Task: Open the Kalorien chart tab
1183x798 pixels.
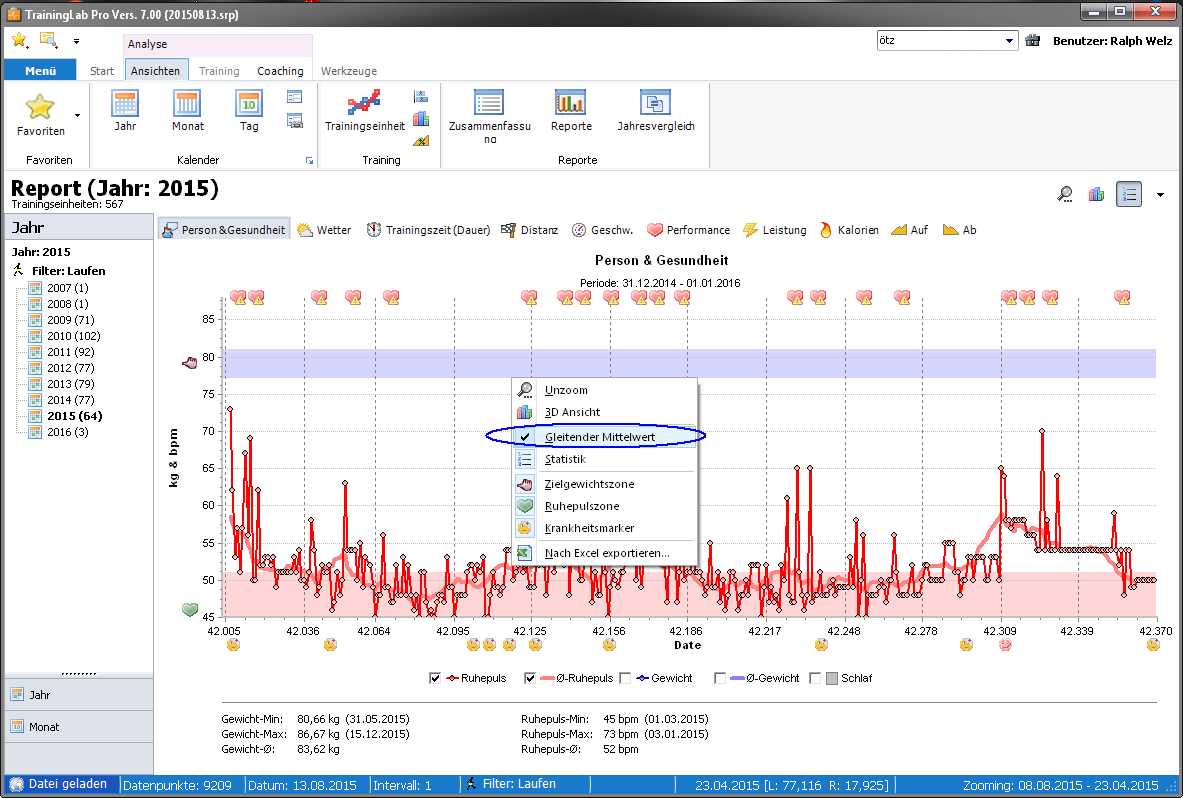Action: tap(850, 230)
